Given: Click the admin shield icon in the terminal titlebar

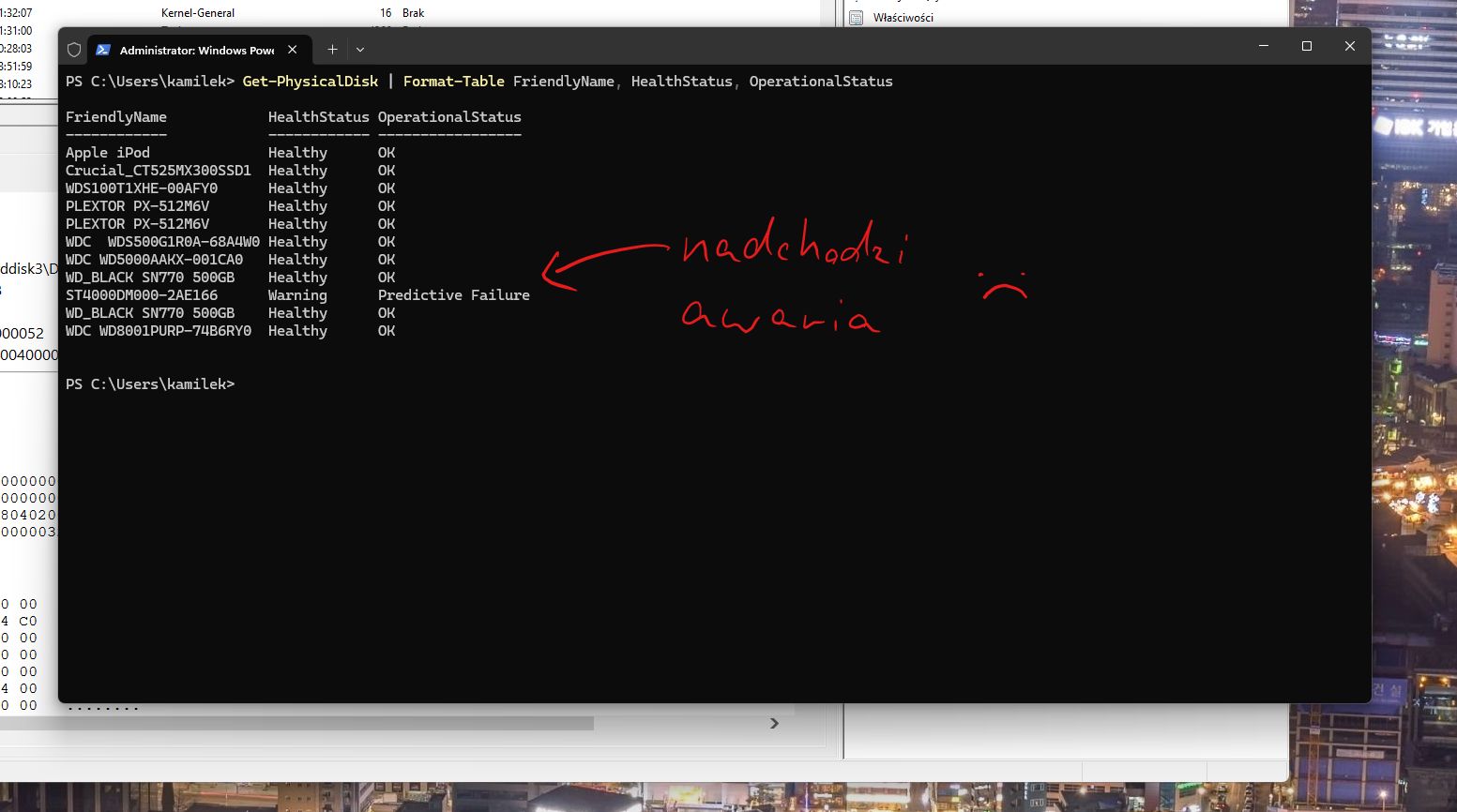Looking at the screenshot, I should coord(74,49).
